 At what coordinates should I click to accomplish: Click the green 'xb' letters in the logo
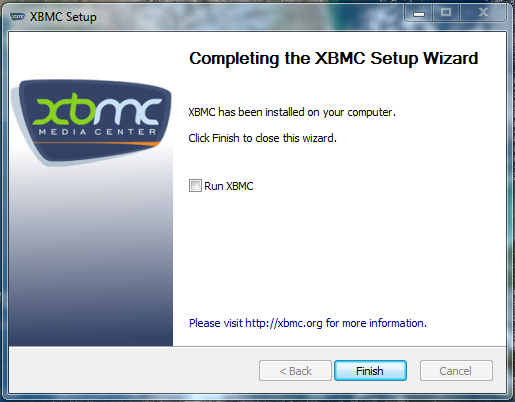(x=65, y=109)
